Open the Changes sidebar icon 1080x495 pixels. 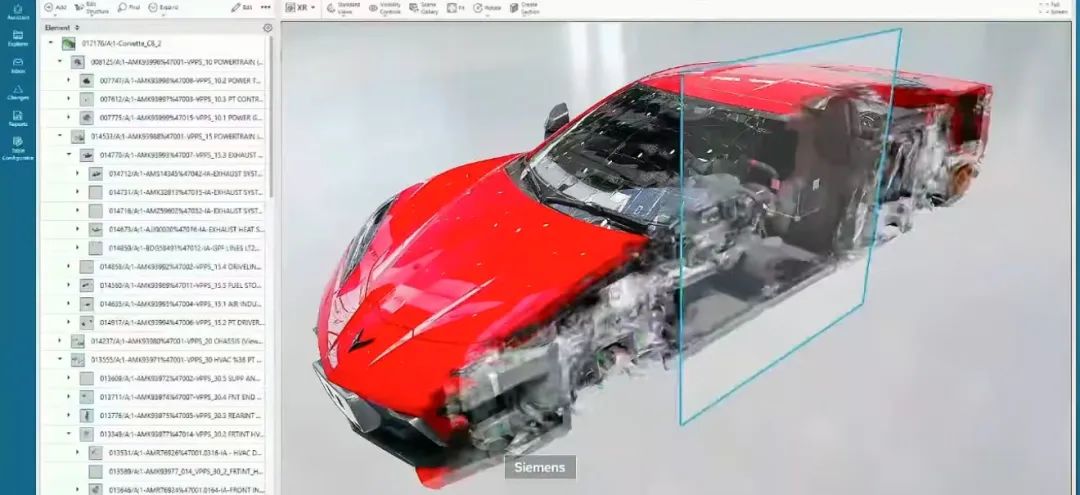pyautogui.click(x=17, y=91)
